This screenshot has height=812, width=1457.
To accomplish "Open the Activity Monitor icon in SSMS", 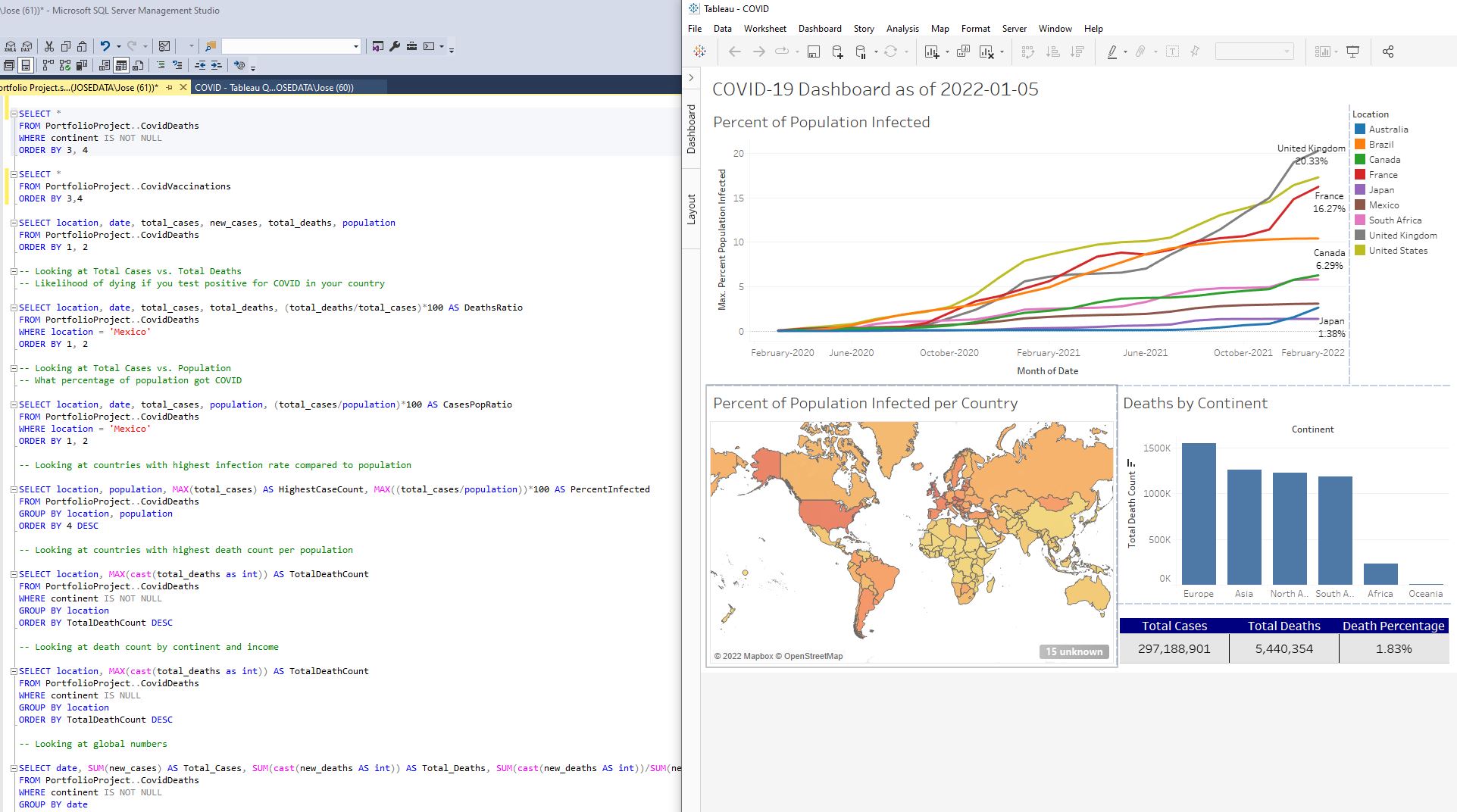I will tap(164, 46).
